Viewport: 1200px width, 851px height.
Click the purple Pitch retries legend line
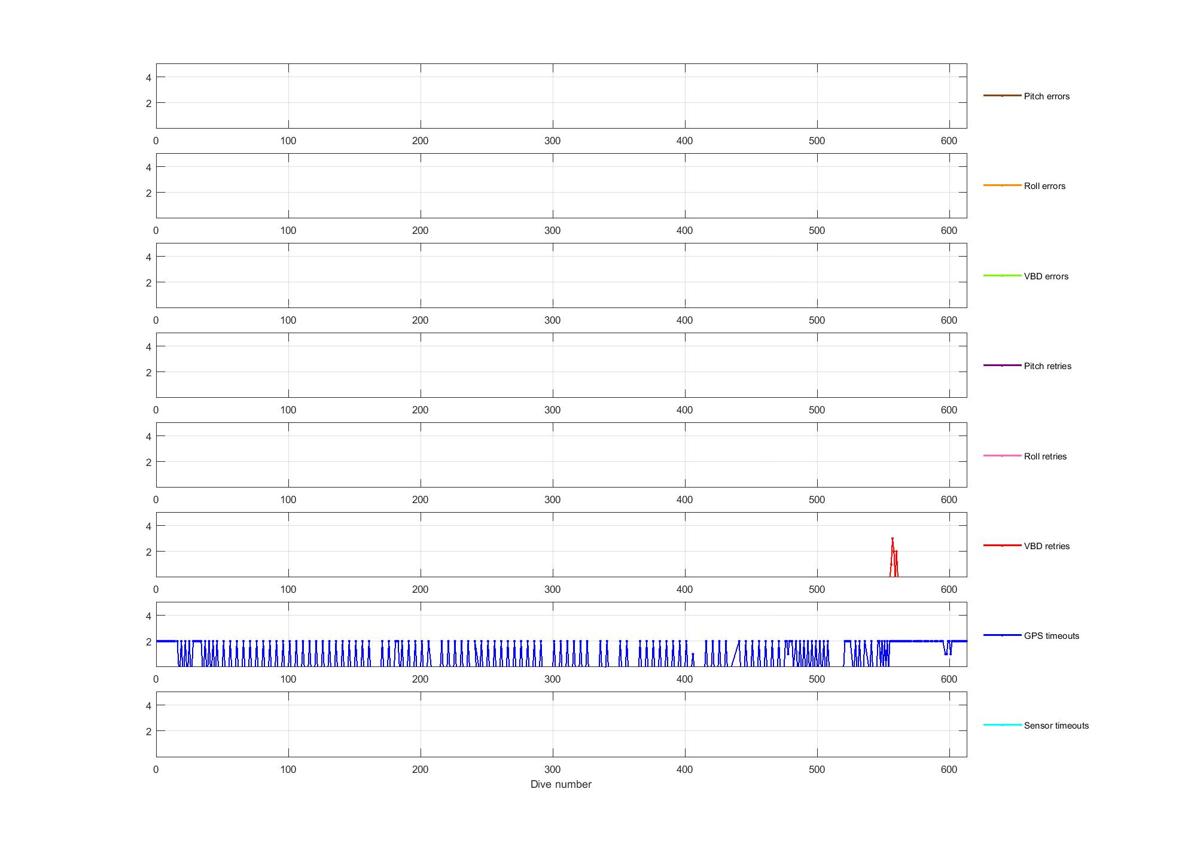coord(1002,366)
